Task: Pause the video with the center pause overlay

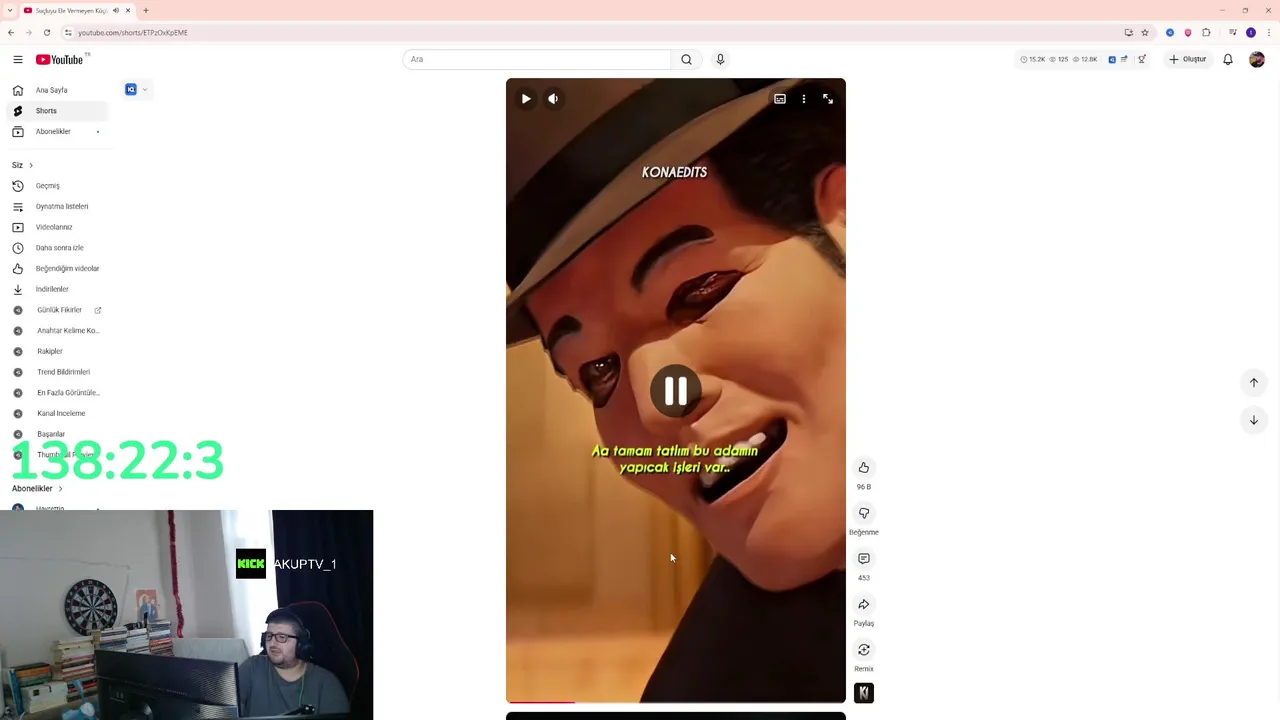Action: pos(676,391)
